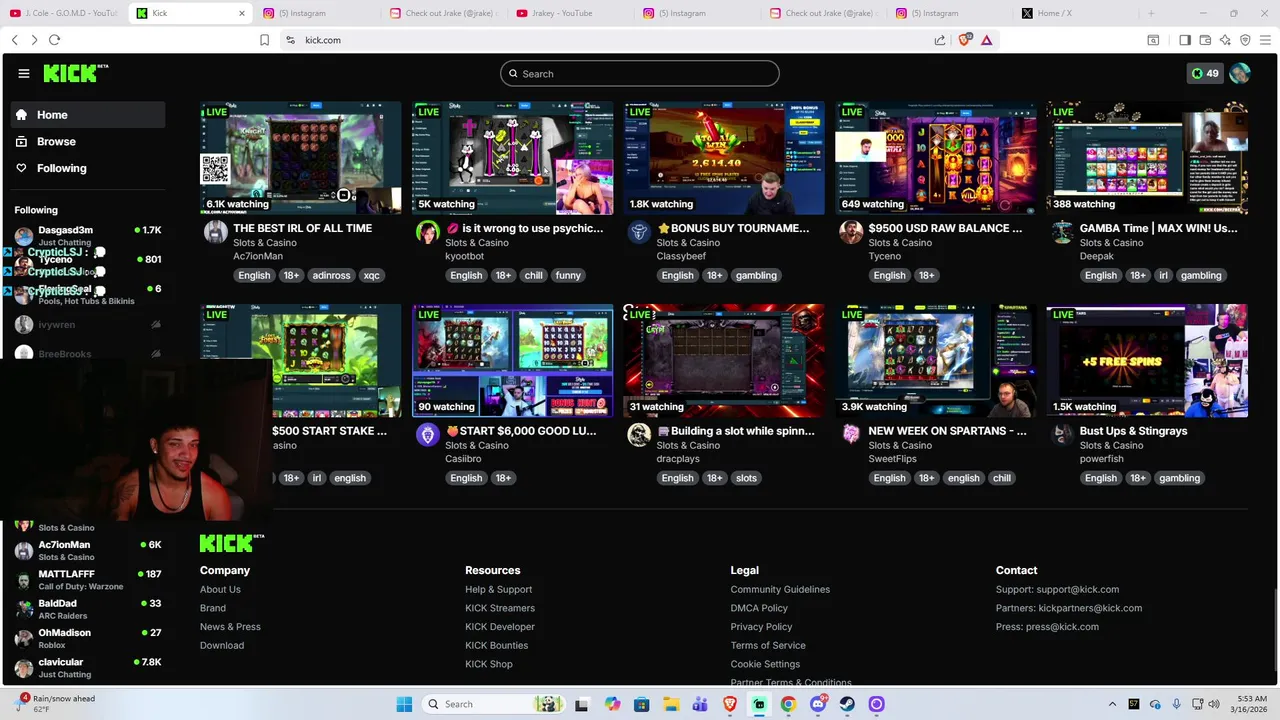
Task: Click SweetFlips avatar icon
Action: tap(851, 435)
